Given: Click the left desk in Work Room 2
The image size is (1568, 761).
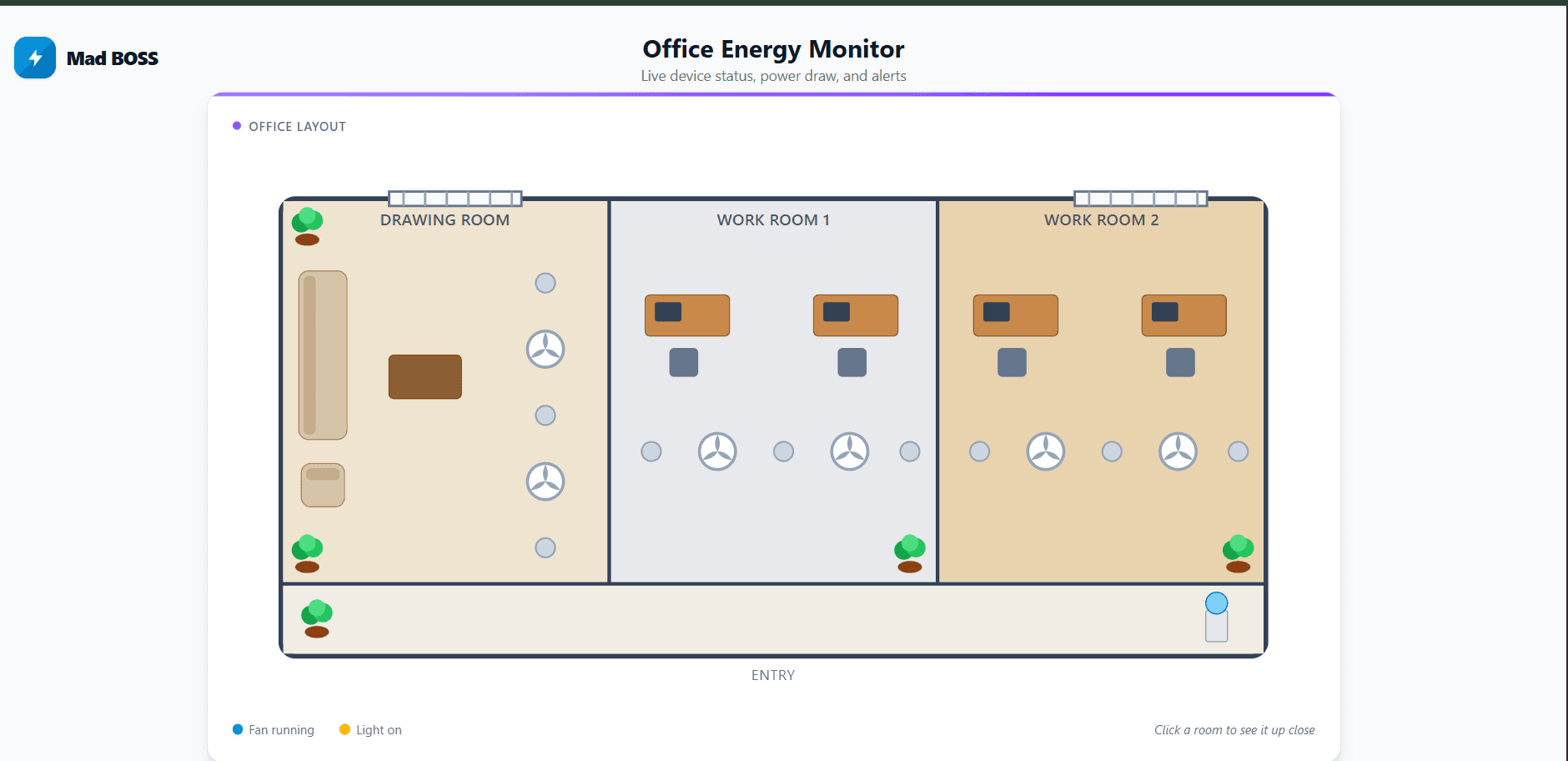Looking at the screenshot, I should coord(1016,315).
